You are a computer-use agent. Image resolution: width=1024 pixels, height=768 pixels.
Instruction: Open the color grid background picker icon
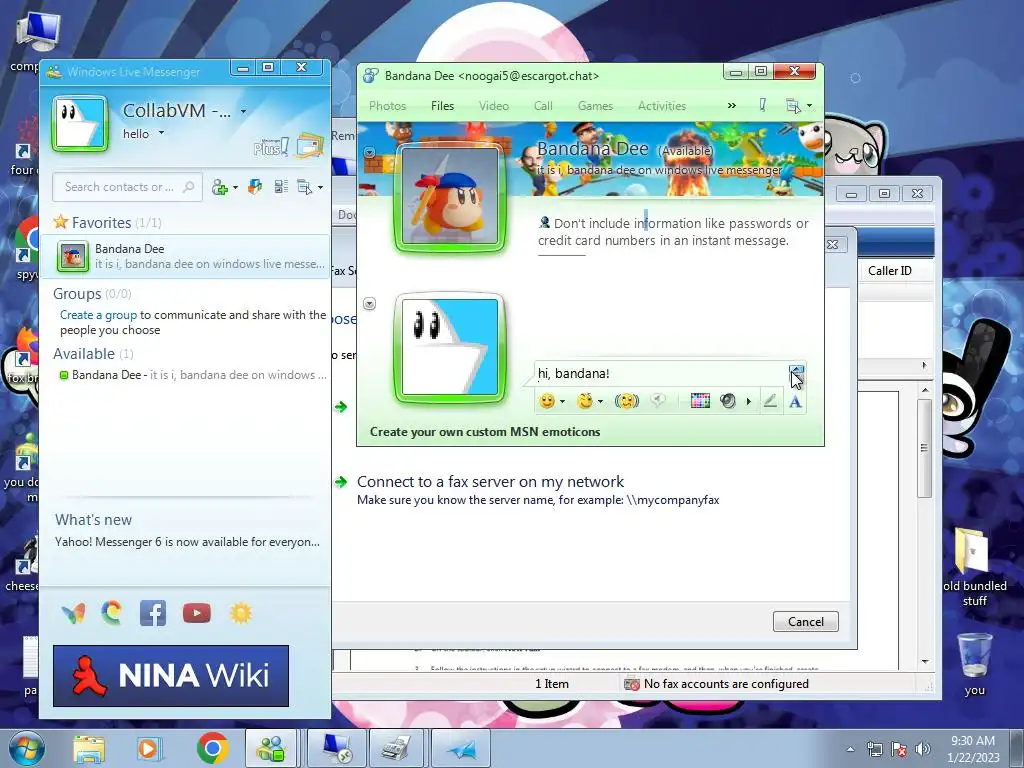click(x=700, y=401)
